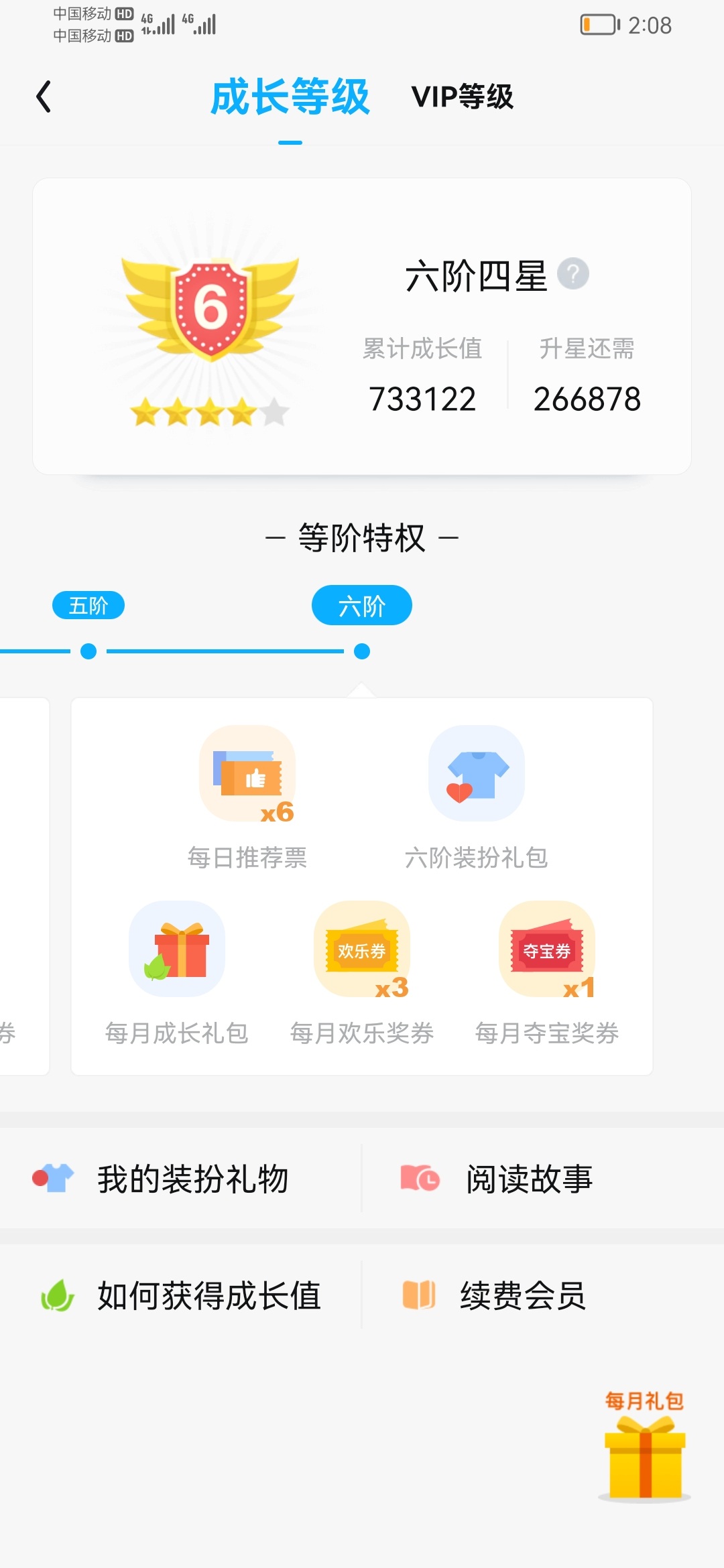
Task: Click the 五阶 dot on tier progress line
Action: 88,651
